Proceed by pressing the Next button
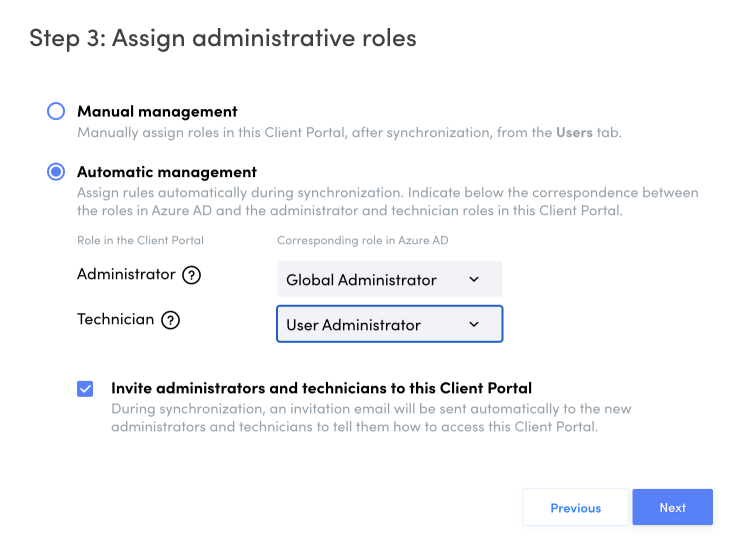 (x=672, y=508)
